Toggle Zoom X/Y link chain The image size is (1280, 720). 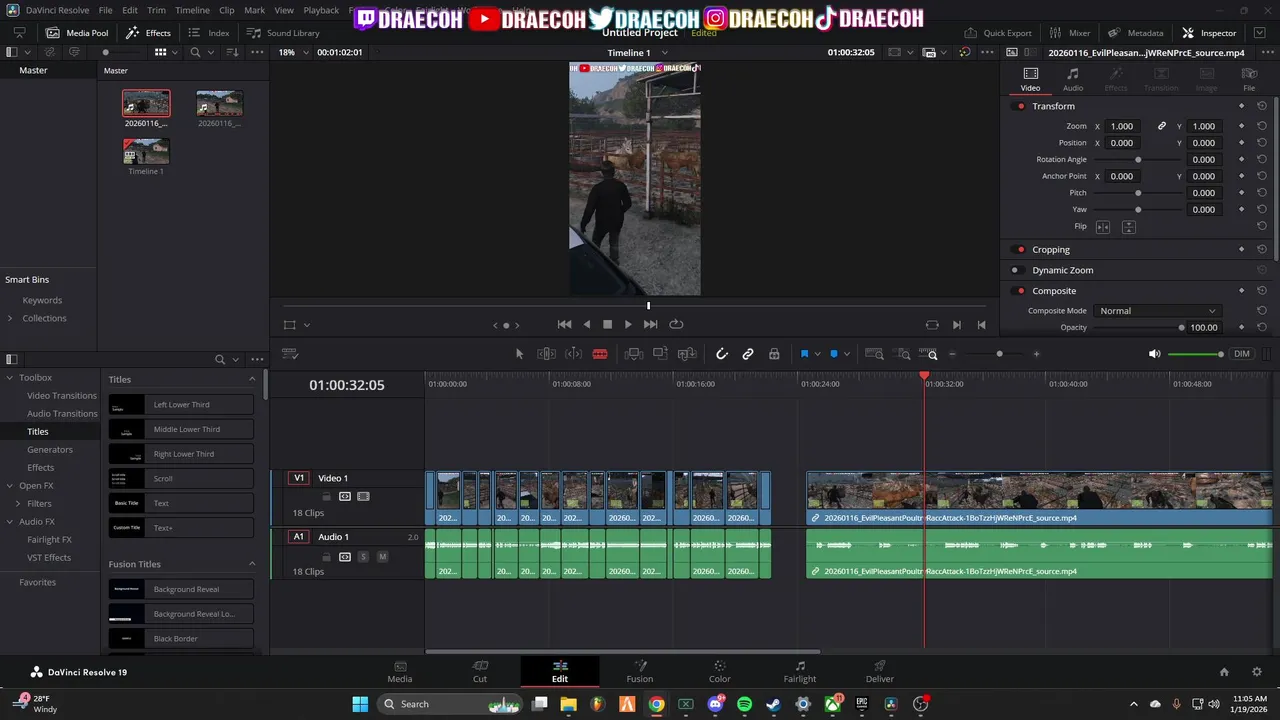(1162, 126)
